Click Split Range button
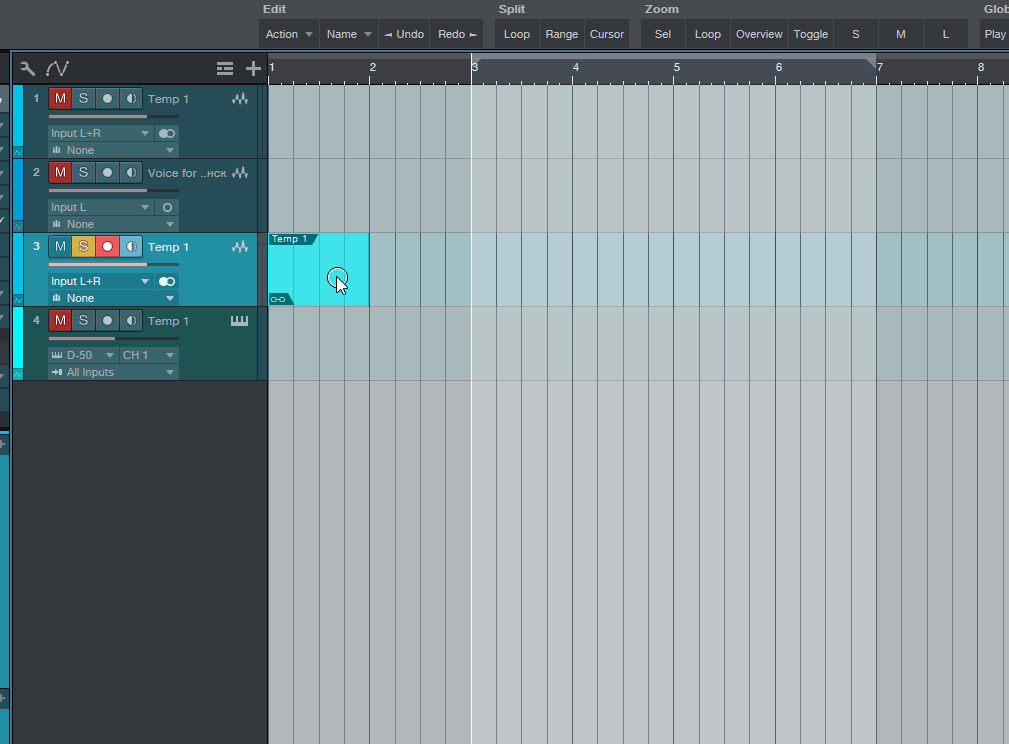The image size is (1009, 744). [562, 34]
